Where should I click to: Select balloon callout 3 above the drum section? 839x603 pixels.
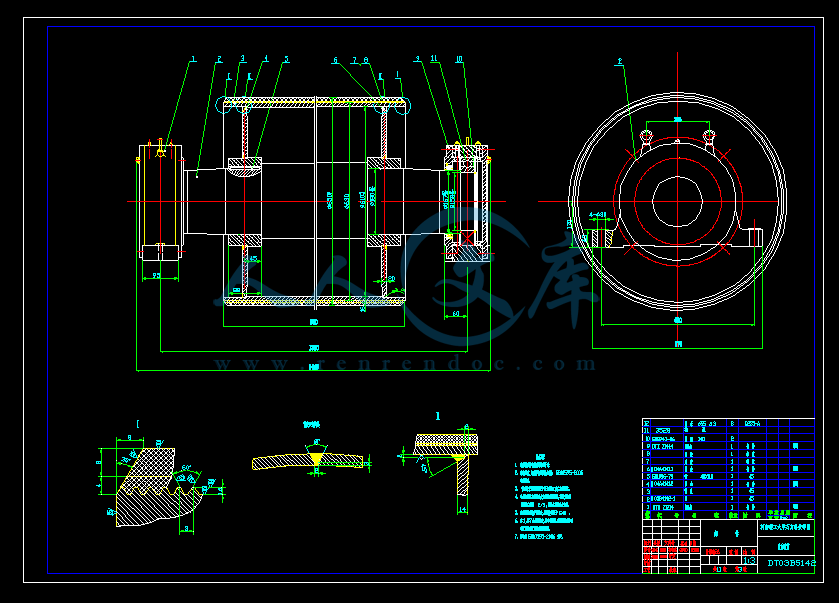point(242,58)
